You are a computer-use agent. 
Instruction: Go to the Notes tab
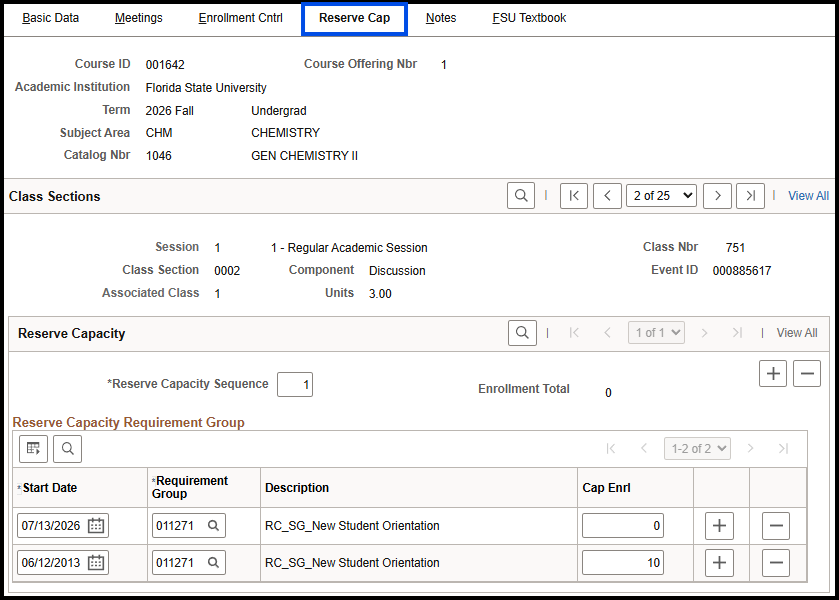tap(441, 18)
